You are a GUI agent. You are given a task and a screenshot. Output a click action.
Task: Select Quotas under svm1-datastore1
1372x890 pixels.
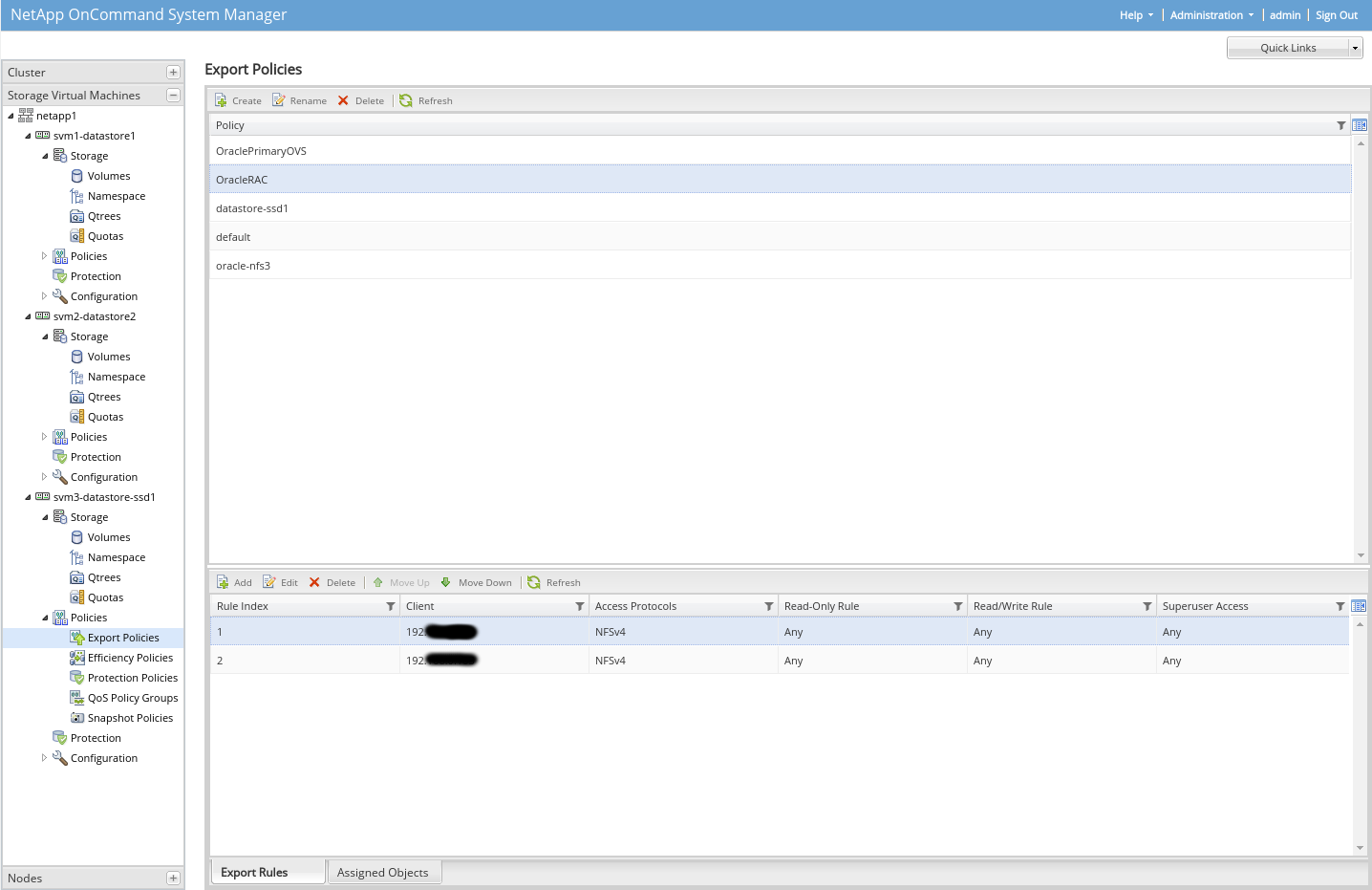105,236
